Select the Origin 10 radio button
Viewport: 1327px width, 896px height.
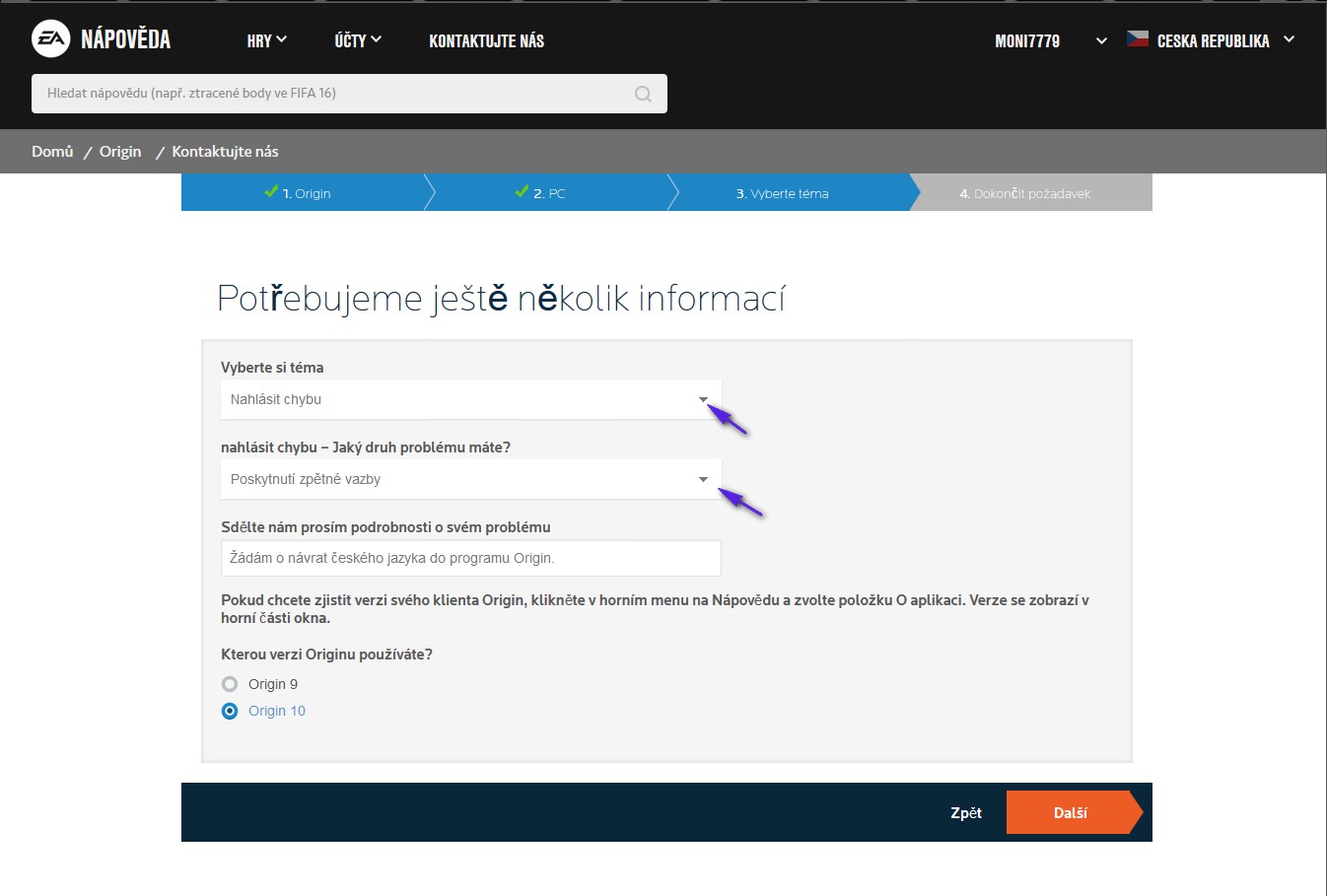click(230, 711)
